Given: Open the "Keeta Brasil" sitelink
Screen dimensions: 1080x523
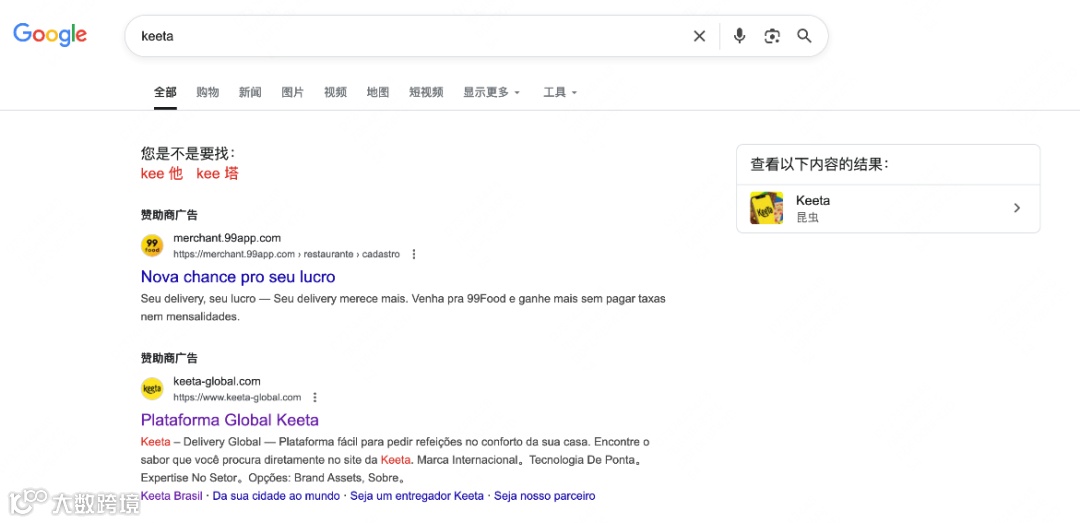Looking at the screenshot, I should [172, 496].
